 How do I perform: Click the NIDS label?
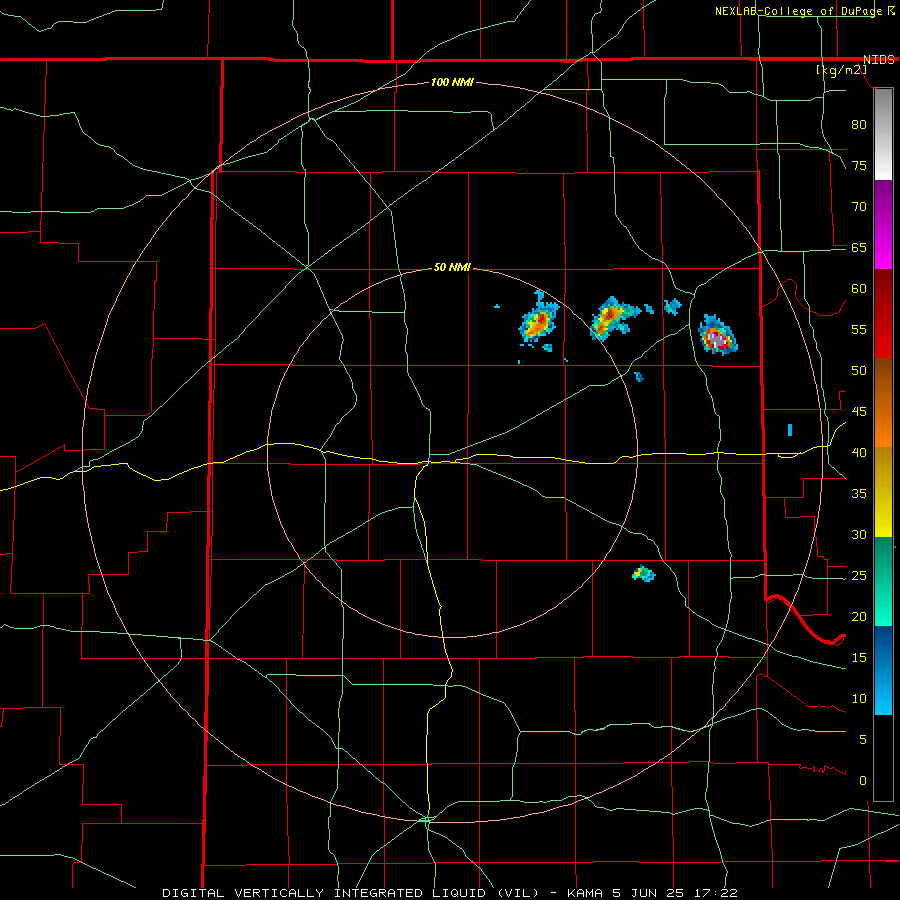tap(878, 60)
